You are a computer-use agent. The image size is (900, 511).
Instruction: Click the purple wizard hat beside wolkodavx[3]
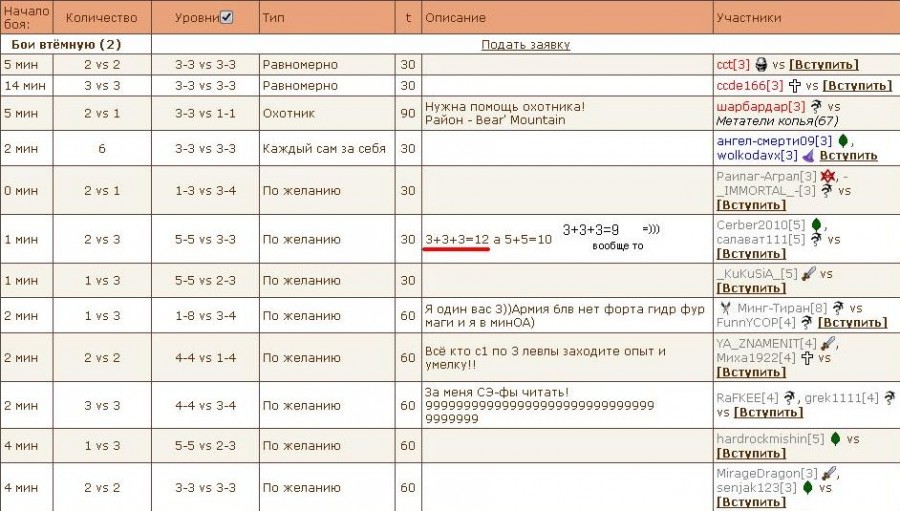click(807, 155)
